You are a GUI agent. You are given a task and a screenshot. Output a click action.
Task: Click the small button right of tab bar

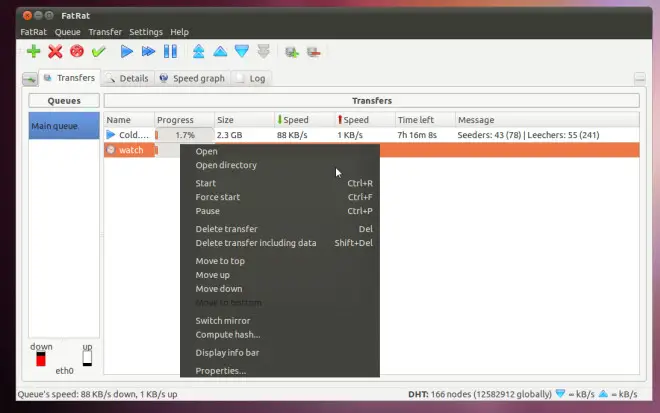[x=639, y=78]
